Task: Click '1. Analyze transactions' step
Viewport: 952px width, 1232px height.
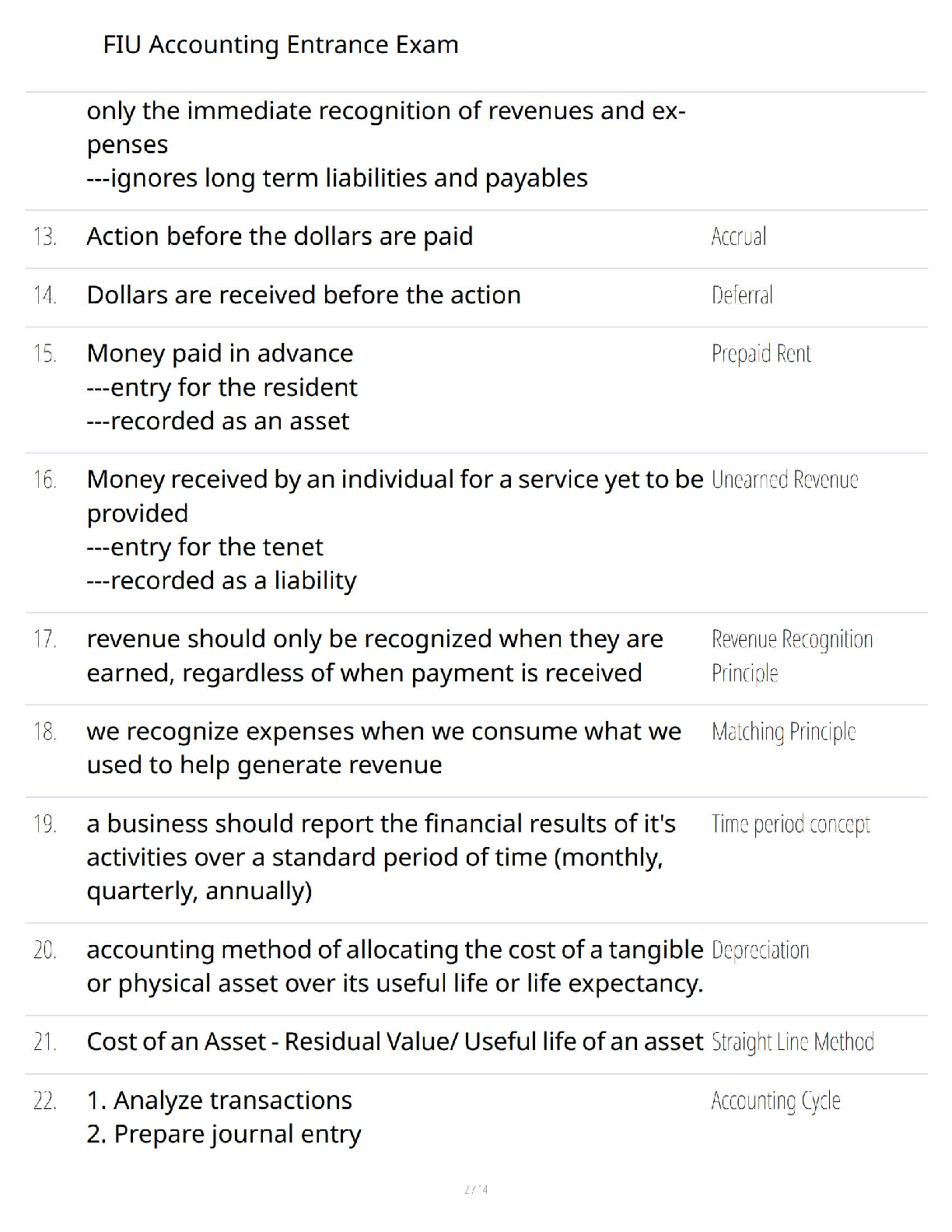Action: click(219, 1101)
